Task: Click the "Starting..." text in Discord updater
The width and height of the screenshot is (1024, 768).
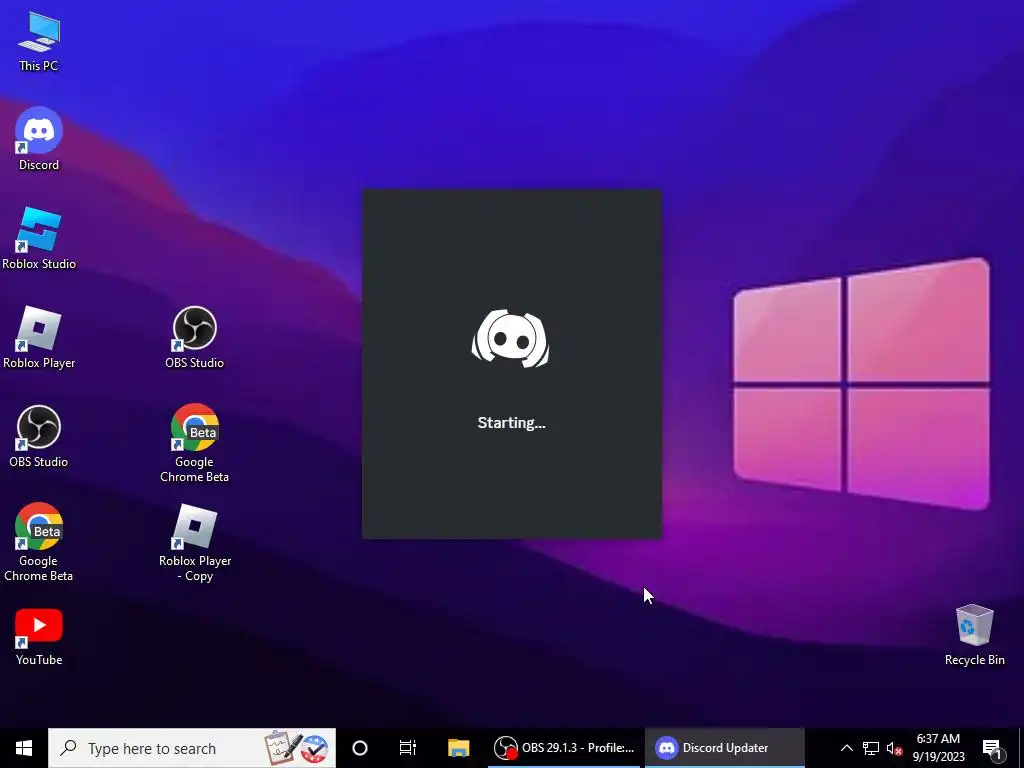Action: pos(511,423)
